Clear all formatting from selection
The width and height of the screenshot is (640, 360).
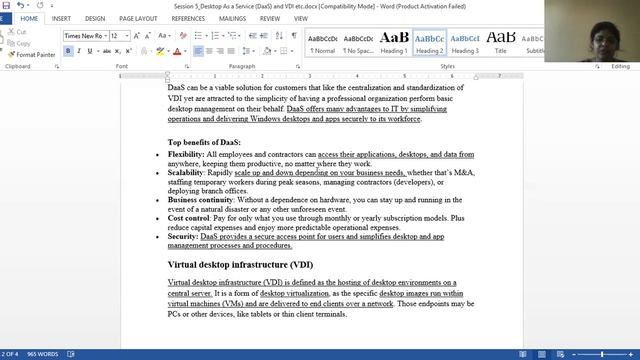point(183,36)
